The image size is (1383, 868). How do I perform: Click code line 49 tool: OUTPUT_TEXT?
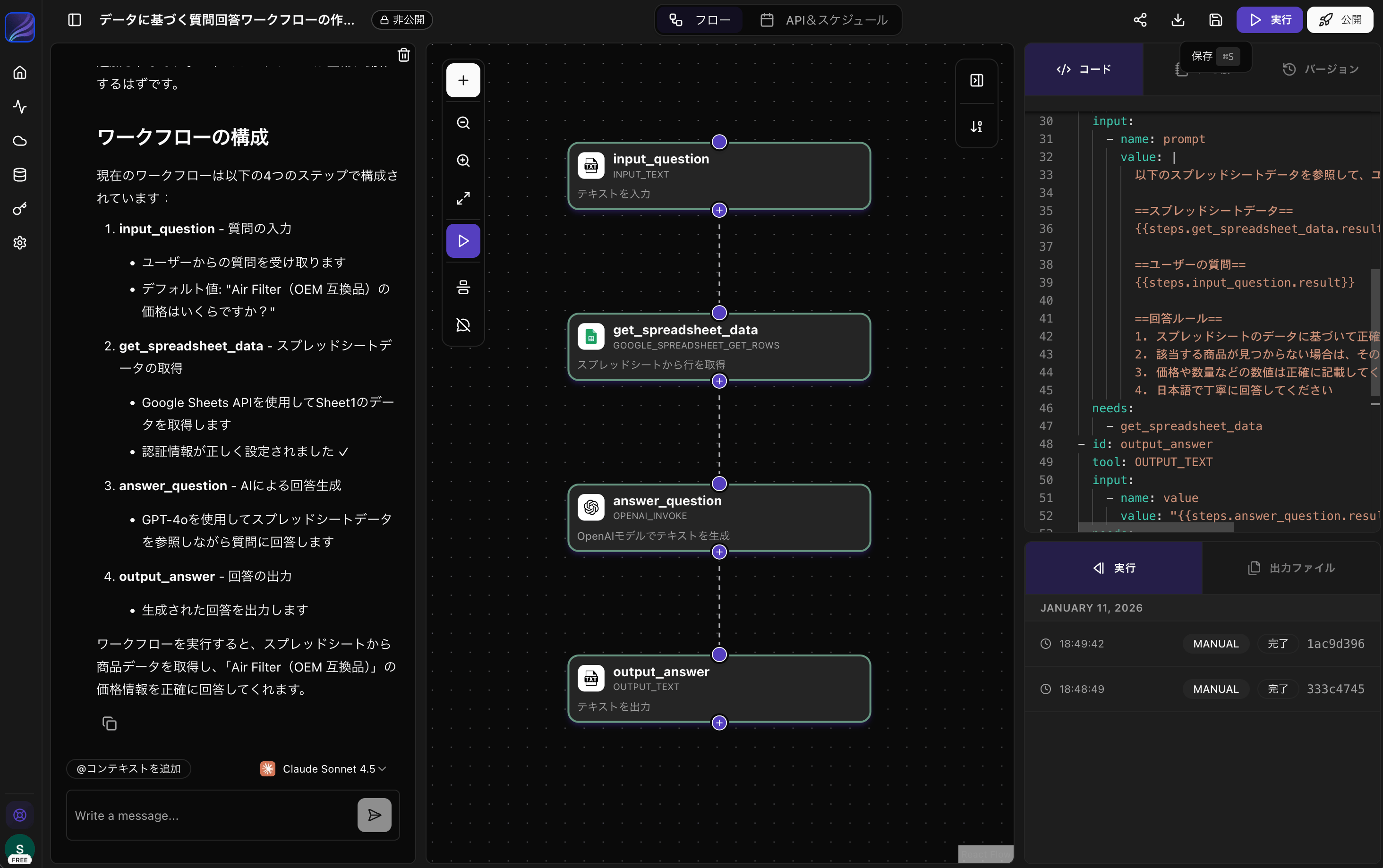(1152, 462)
